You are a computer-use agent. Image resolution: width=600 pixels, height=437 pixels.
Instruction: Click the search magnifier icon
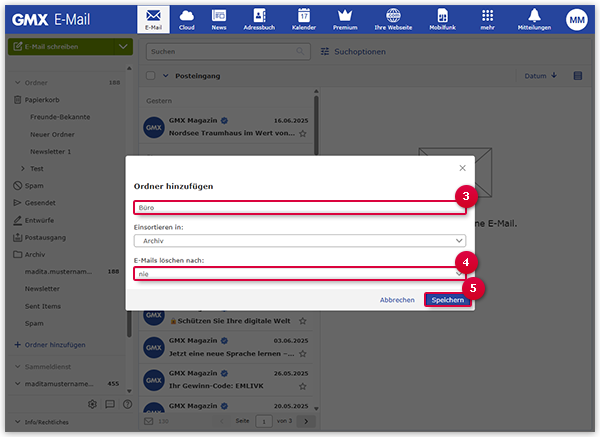coord(300,51)
